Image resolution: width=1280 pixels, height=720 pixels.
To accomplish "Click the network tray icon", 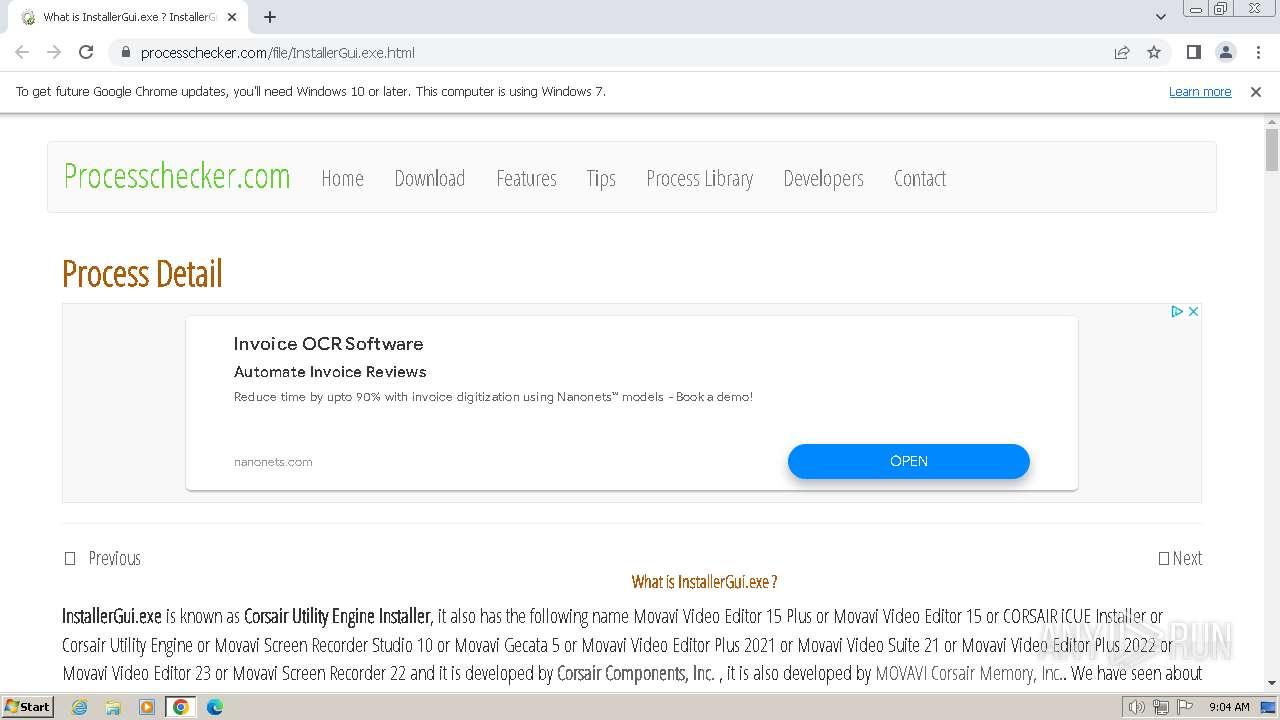I will pos(1161,707).
